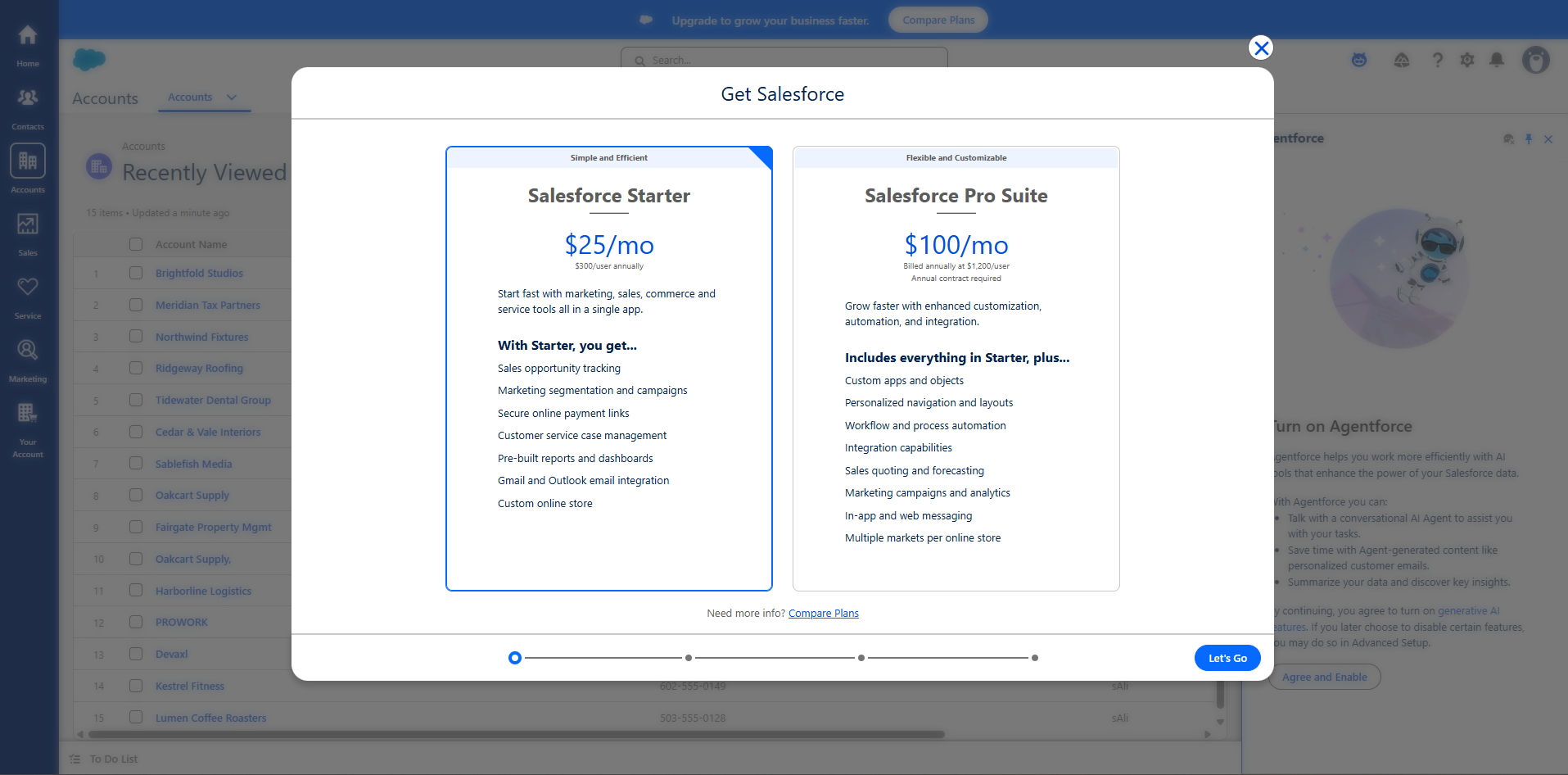Open Contacts from the left sidebar
This screenshot has width=1568, height=775.
tap(28, 107)
